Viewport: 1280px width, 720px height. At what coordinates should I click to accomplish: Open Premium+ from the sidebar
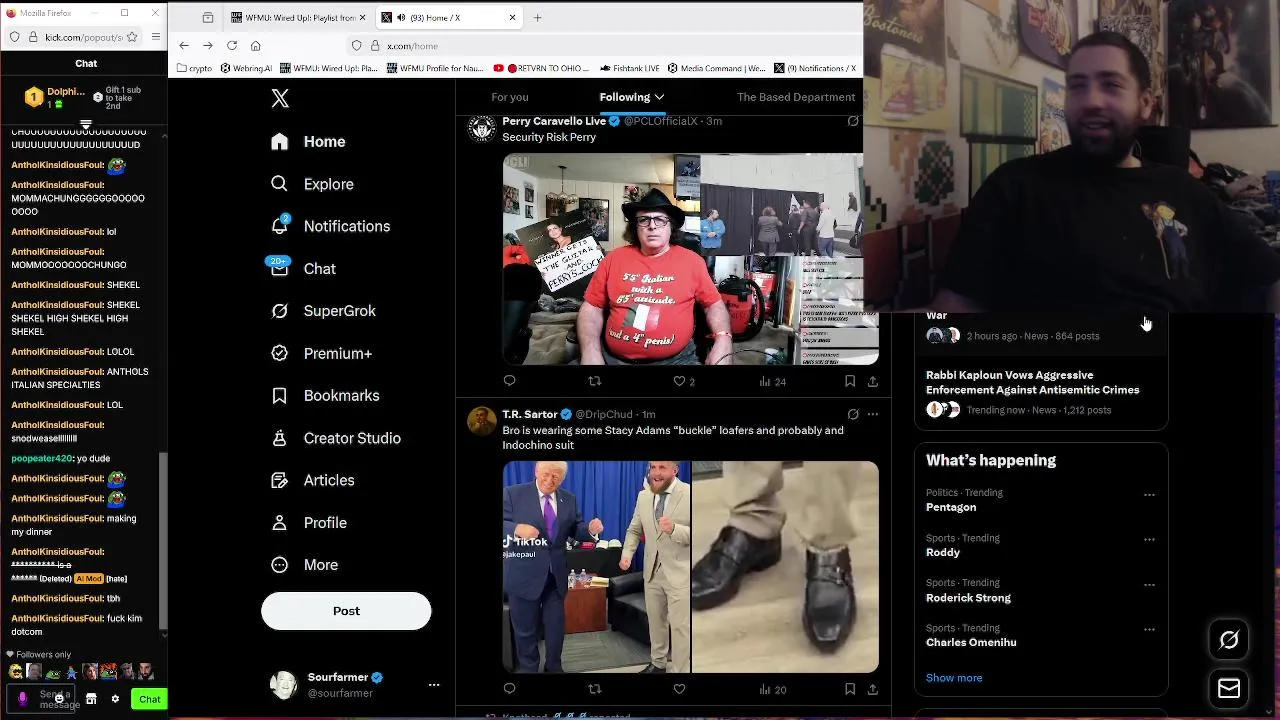click(321, 353)
